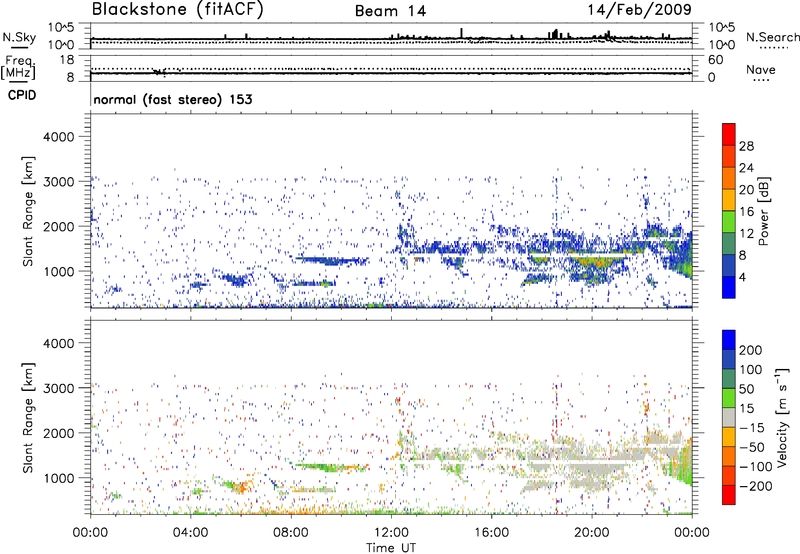Click the 4000 tick in the velocity panel

tap(58, 343)
